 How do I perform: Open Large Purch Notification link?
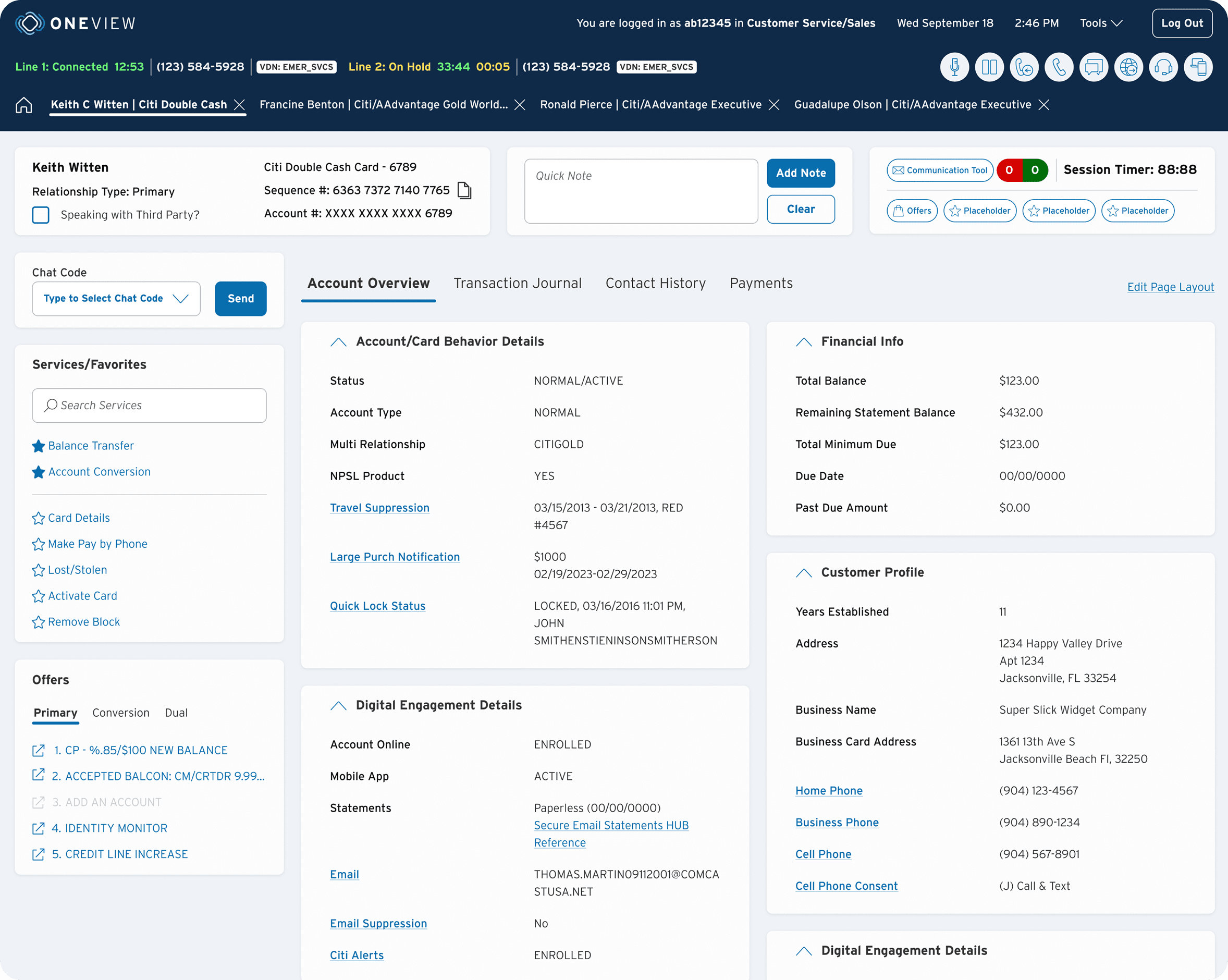tap(395, 557)
